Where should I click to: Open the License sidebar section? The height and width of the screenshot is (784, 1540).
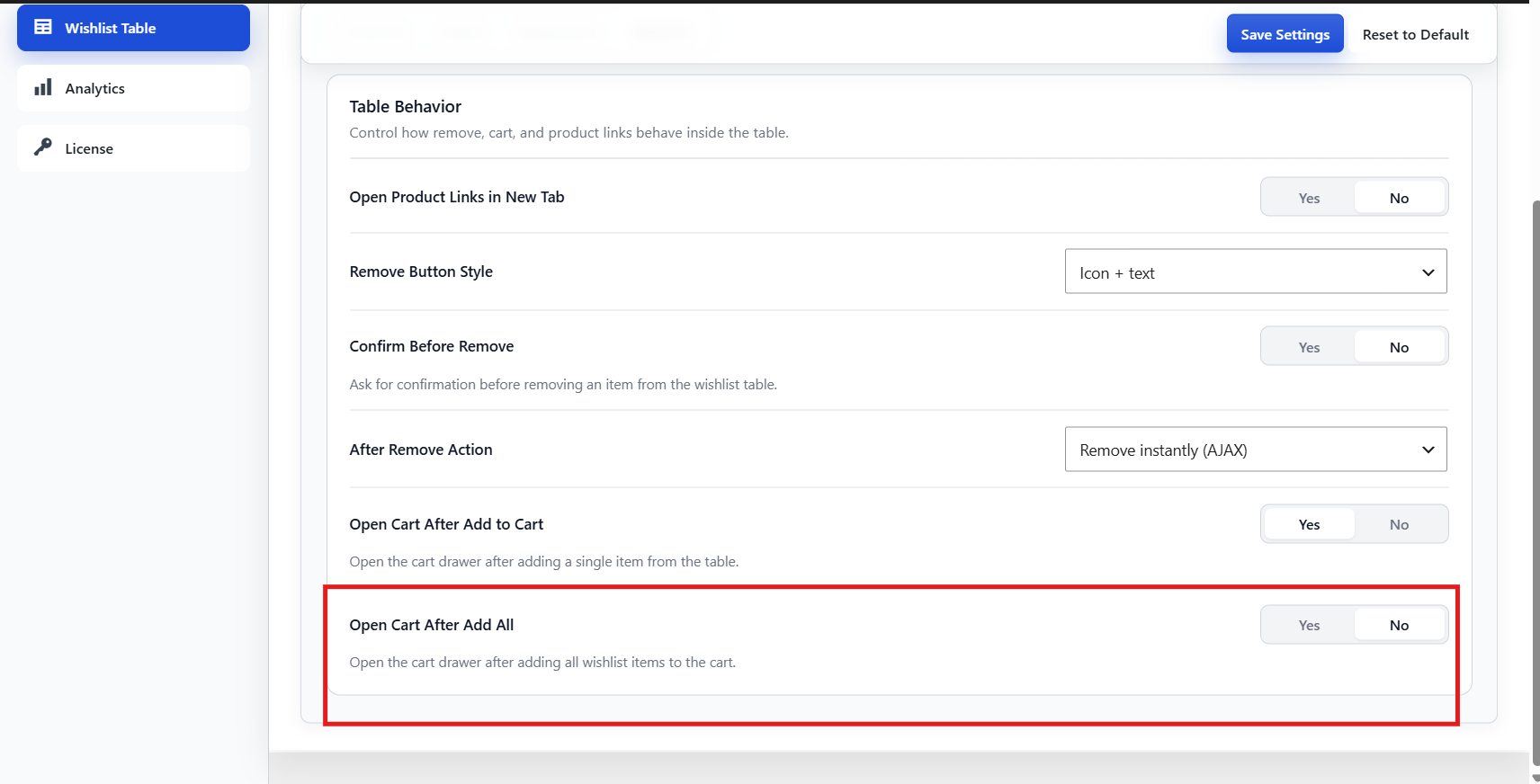pos(133,148)
